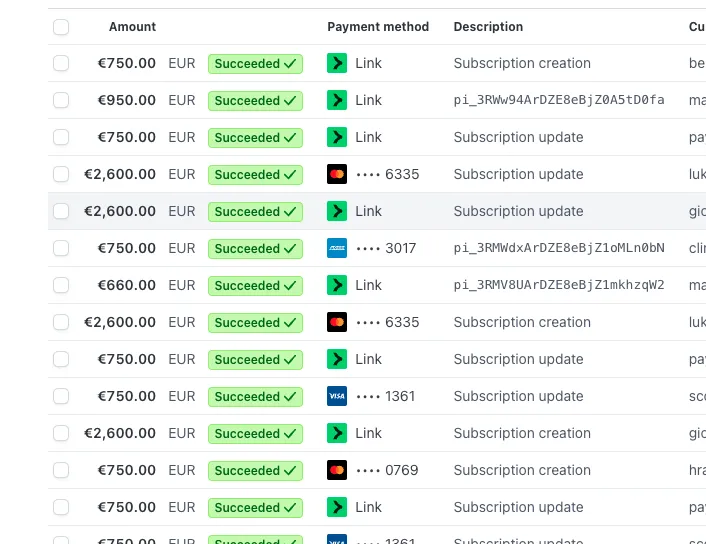Click Link icon on €660.00 payment row
The height and width of the screenshot is (544, 706).
pos(337,285)
